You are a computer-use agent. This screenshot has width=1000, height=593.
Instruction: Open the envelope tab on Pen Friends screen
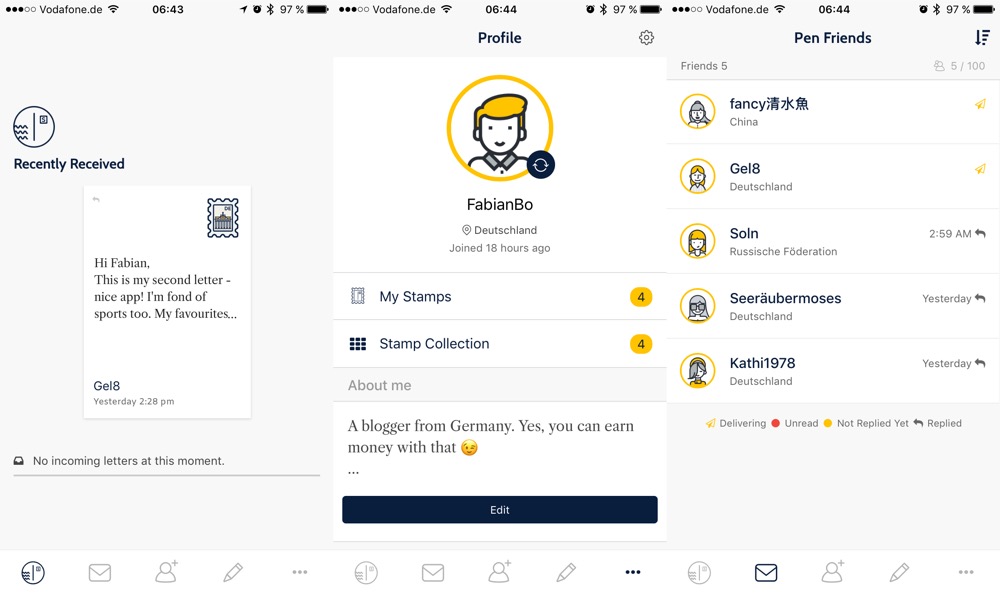(766, 573)
